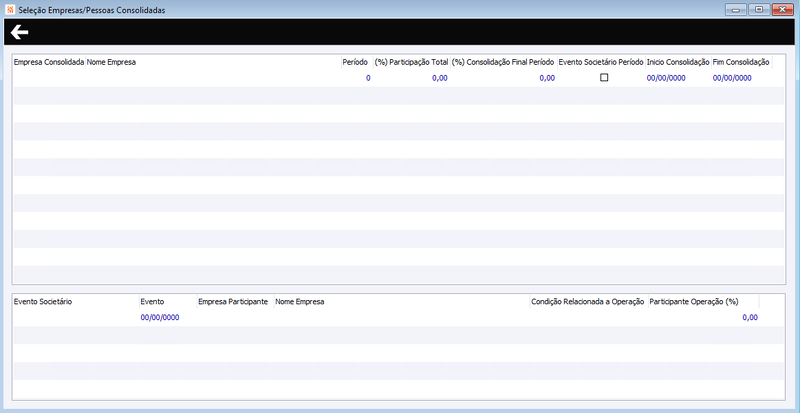Click the (%) Consolidação Final Período header

coord(503,62)
